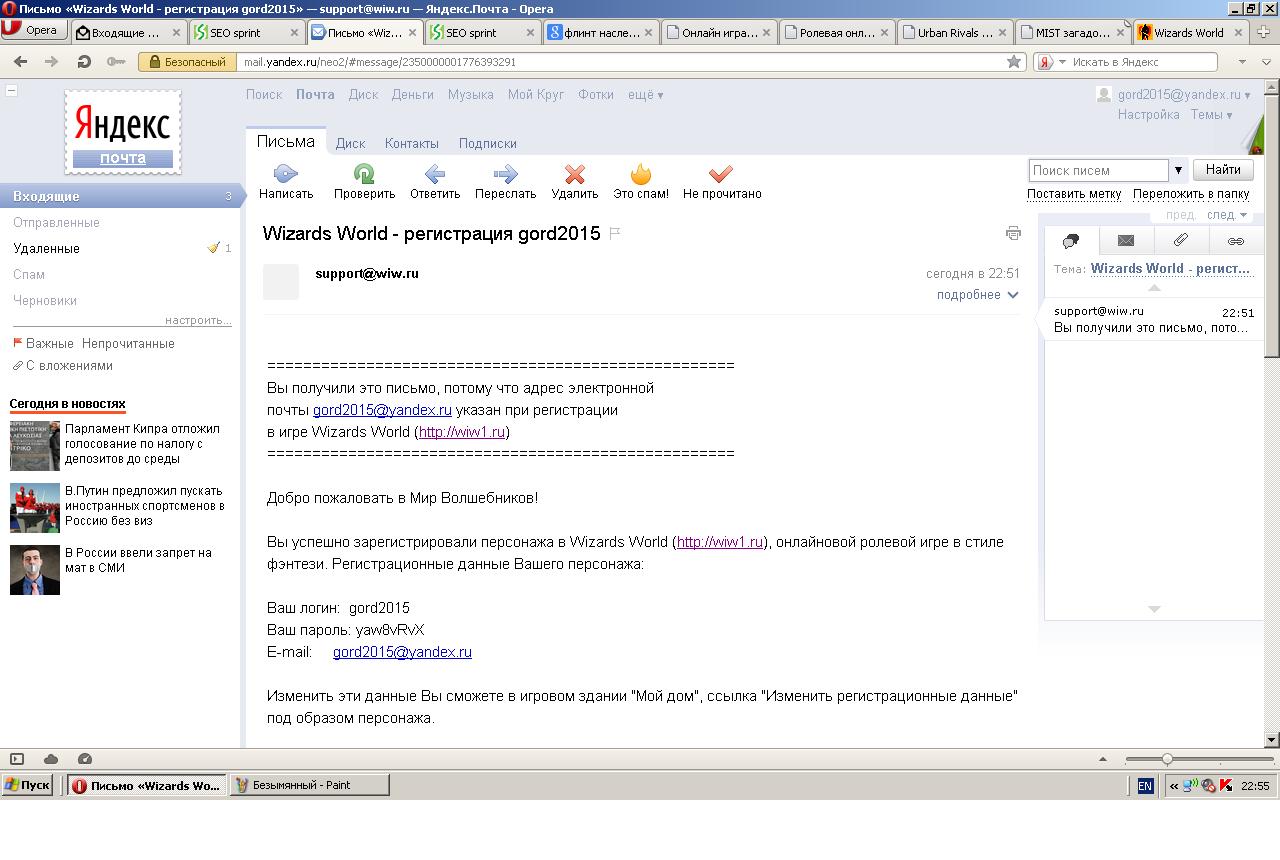Viewport: 1280px width, 860px height.
Task: Open the Темы themes dropdown
Action: [x=1211, y=115]
